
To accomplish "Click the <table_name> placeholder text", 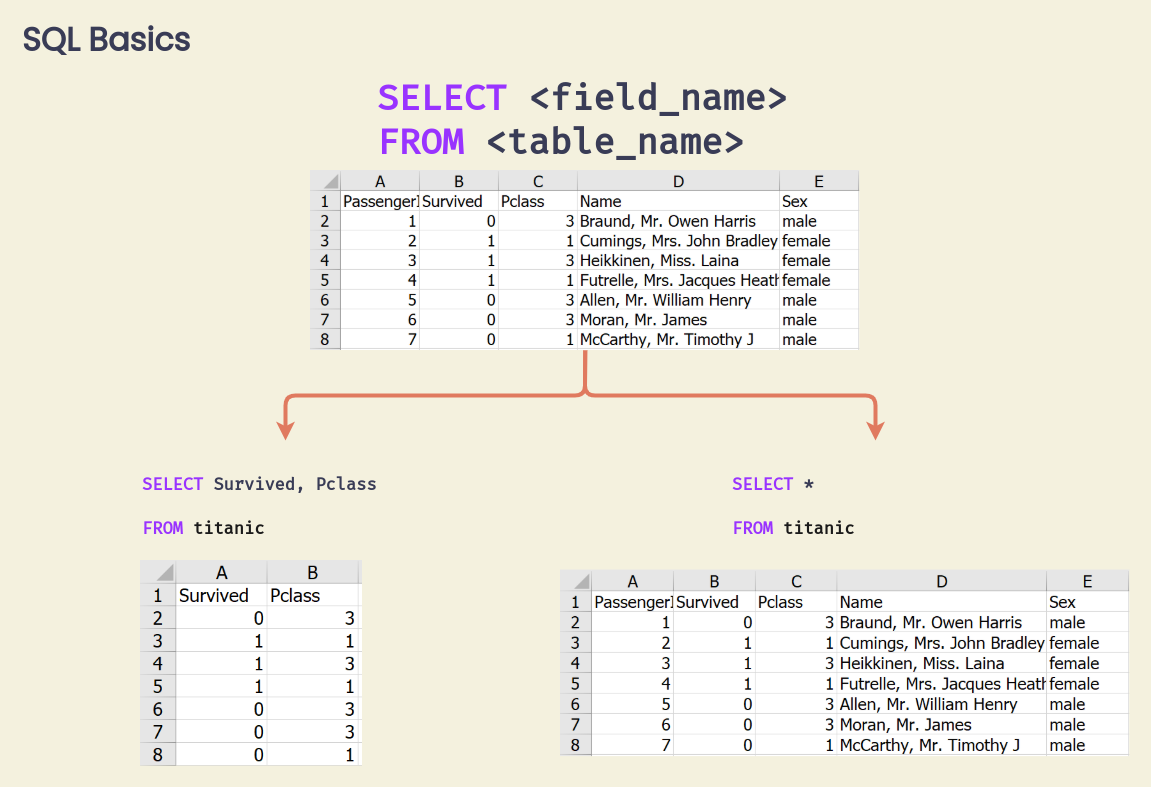I will coord(615,141).
